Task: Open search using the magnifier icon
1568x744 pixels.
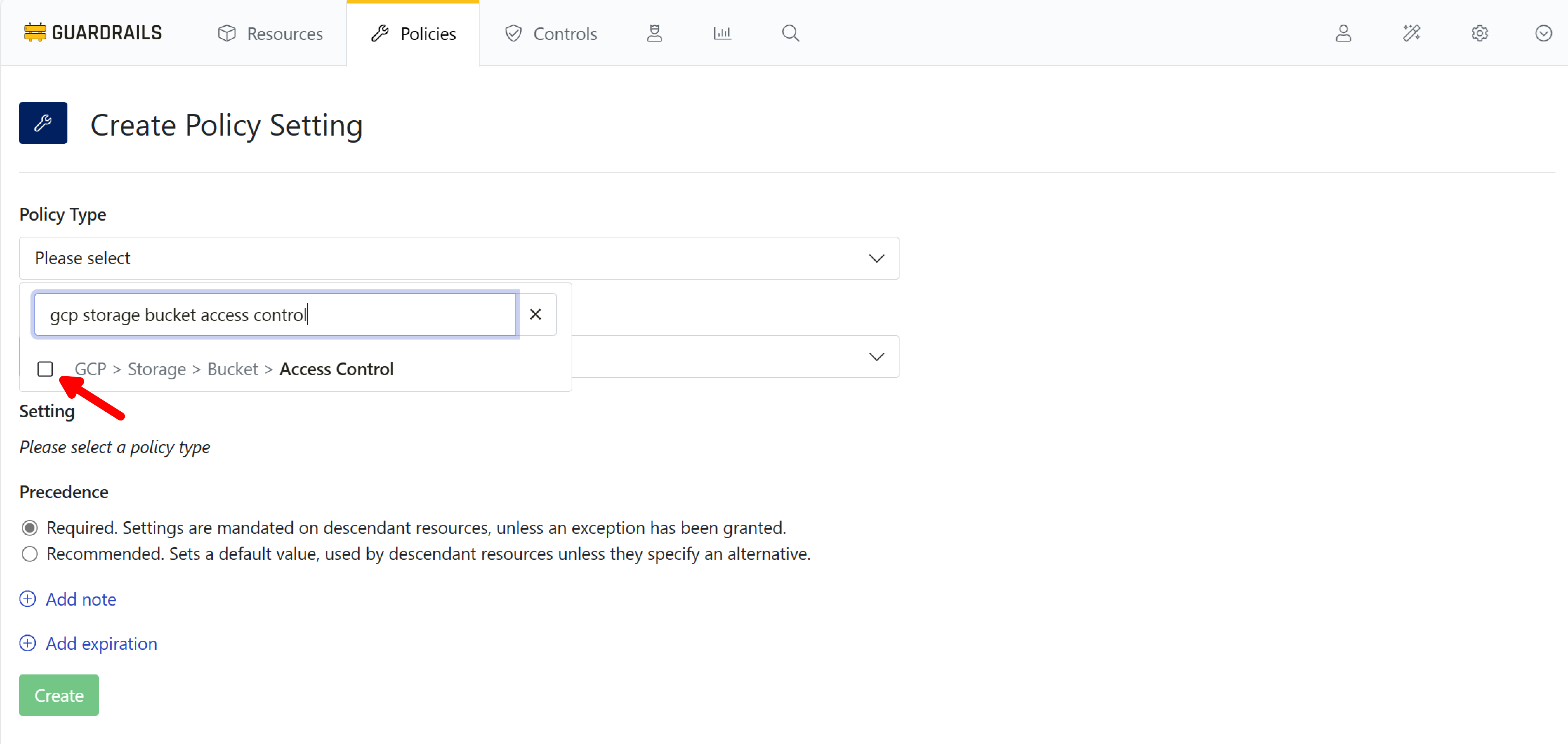Action: [790, 33]
